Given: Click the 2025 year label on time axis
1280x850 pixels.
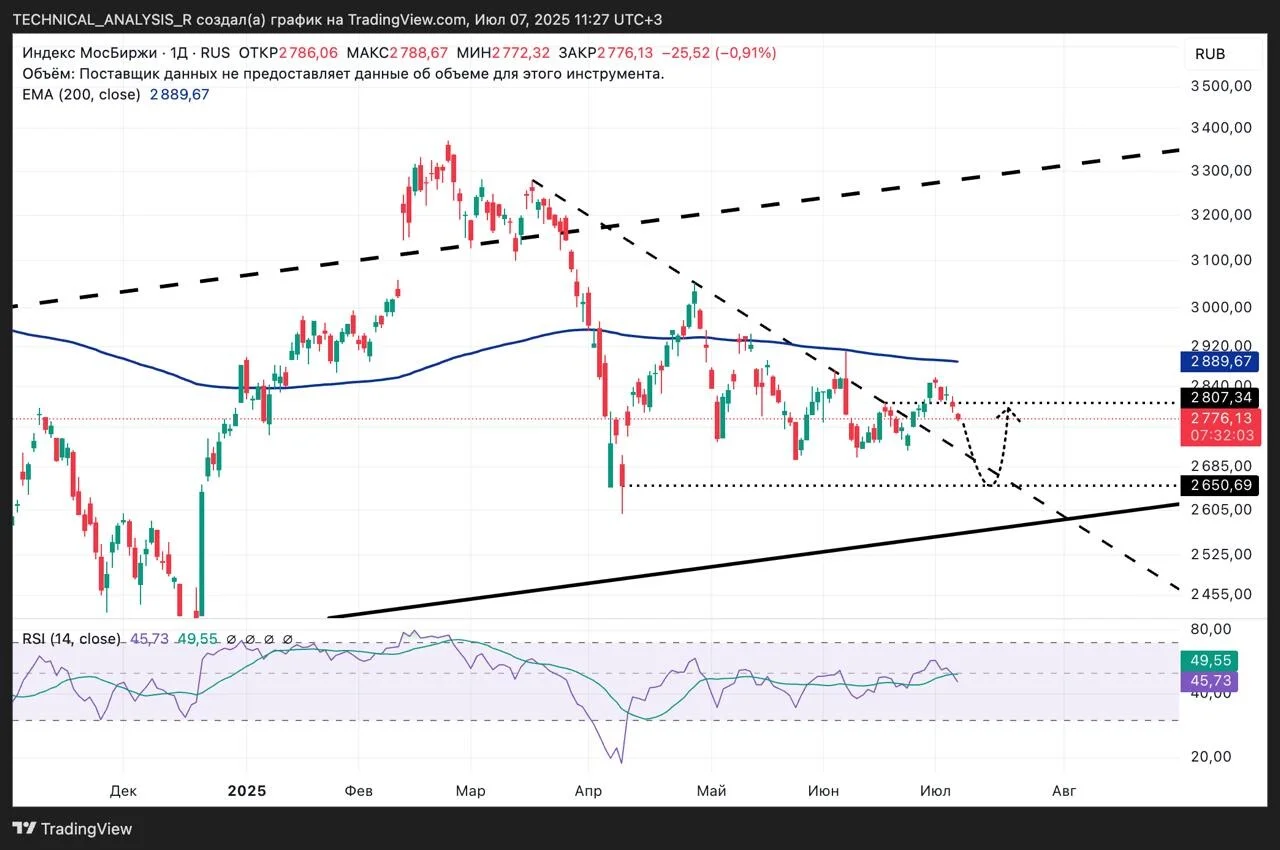Looking at the screenshot, I should point(247,791).
